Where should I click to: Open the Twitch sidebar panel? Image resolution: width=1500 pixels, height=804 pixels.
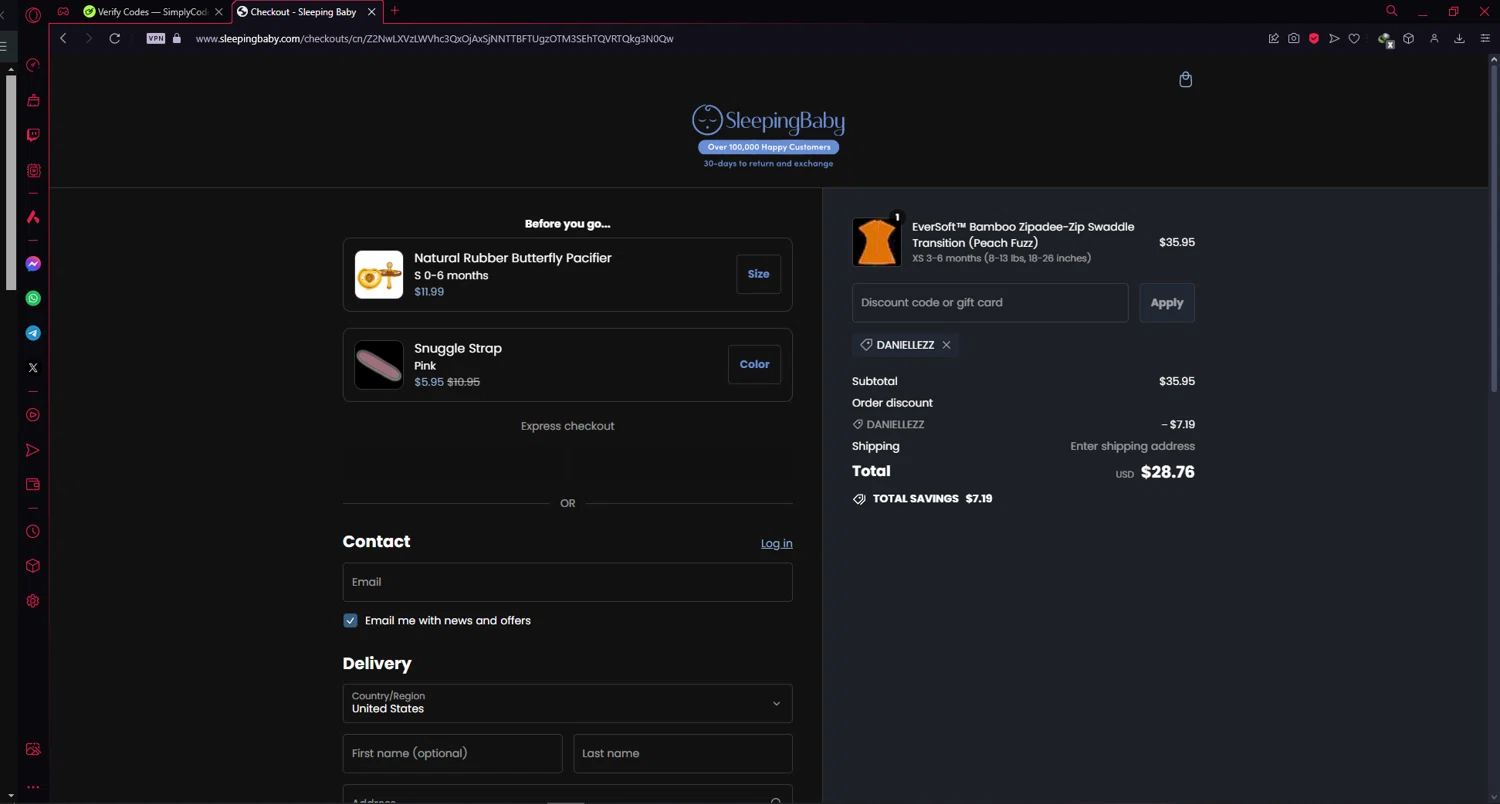33,135
